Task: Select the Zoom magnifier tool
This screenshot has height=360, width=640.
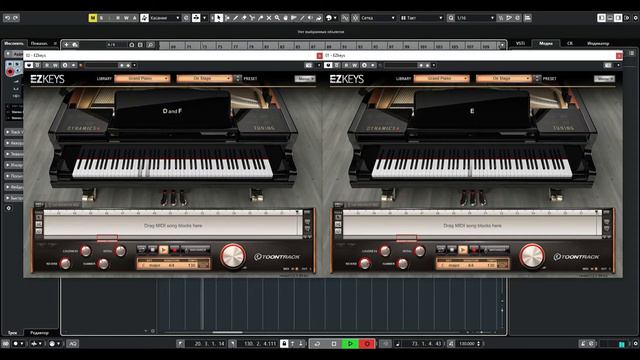Action: point(277,18)
